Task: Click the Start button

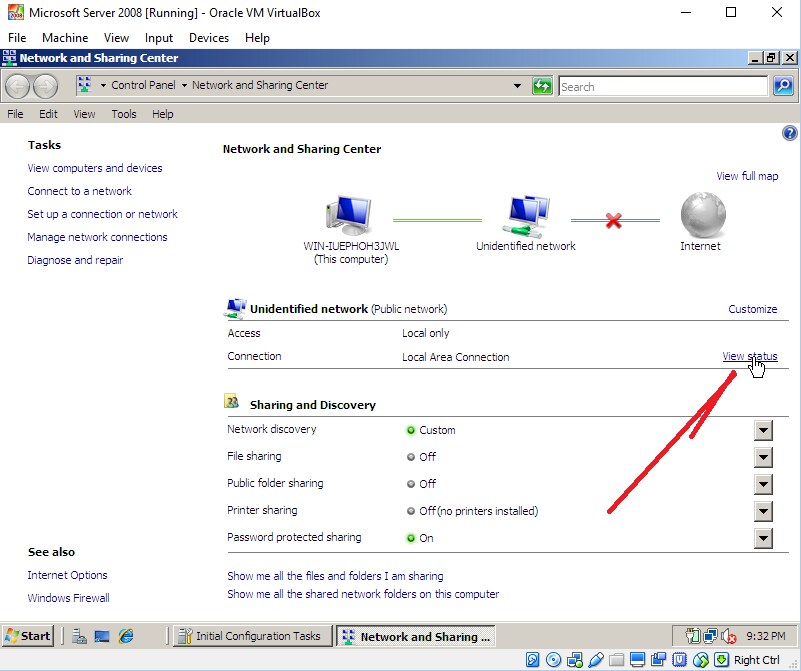Action: tap(28, 636)
